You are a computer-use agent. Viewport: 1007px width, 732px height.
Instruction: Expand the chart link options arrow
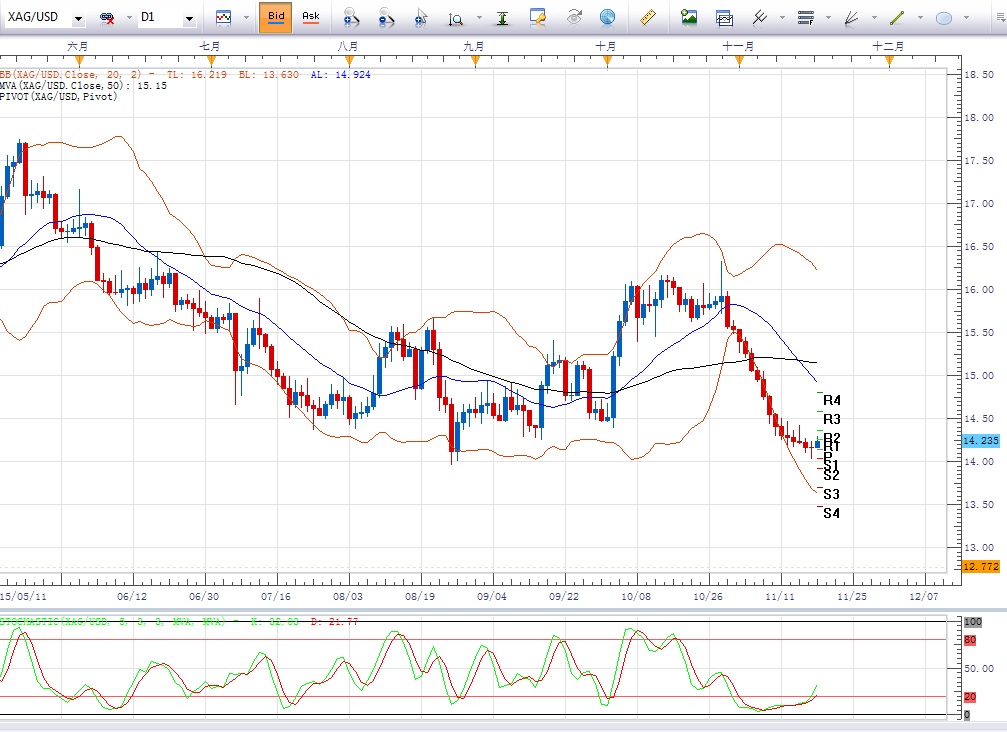(x=129, y=18)
